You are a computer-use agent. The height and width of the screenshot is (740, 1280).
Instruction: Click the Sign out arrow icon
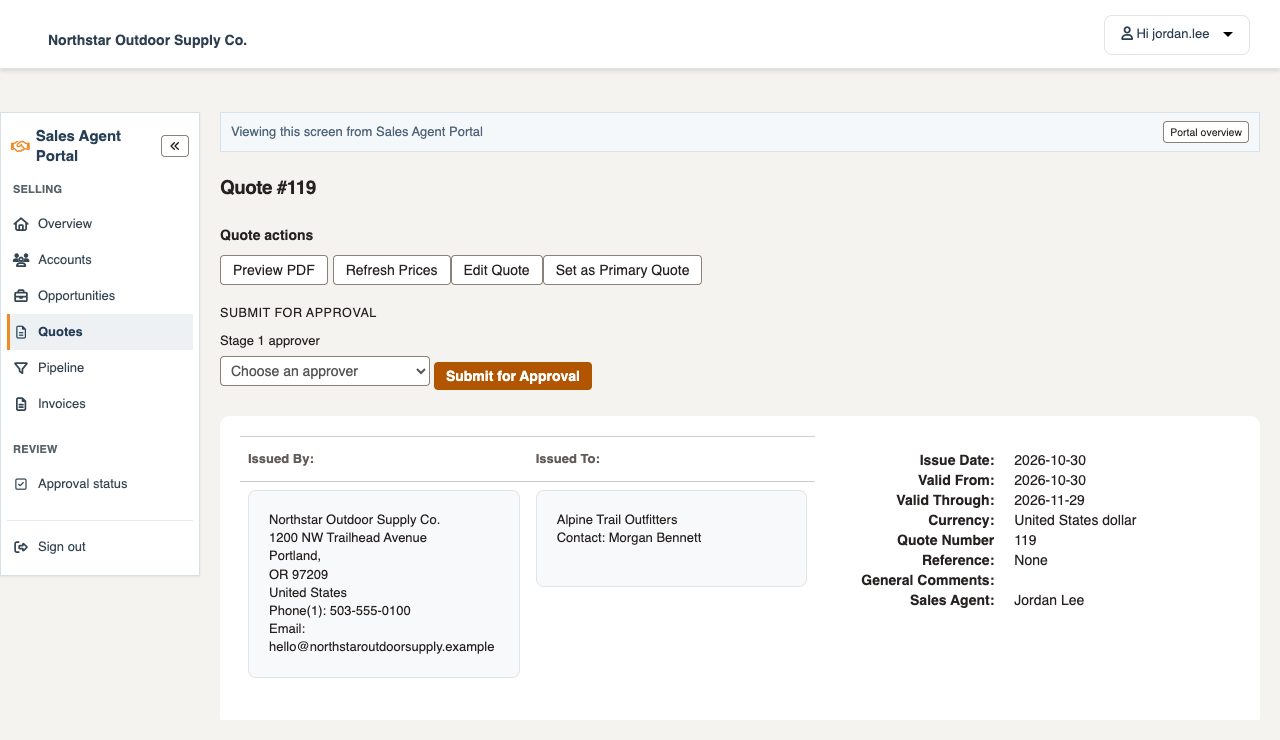pyautogui.click(x=21, y=547)
